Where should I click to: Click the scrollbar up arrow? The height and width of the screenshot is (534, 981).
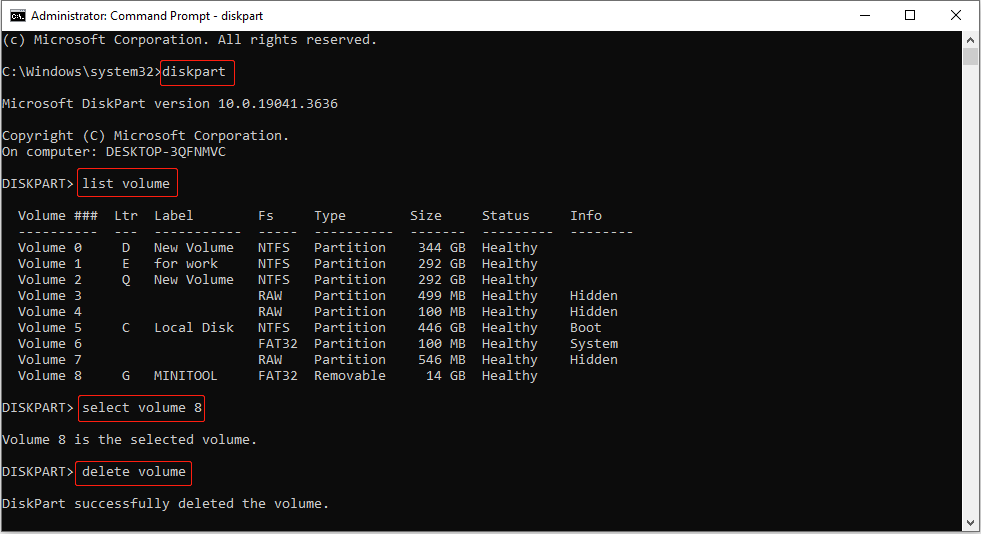pos(970,40)
